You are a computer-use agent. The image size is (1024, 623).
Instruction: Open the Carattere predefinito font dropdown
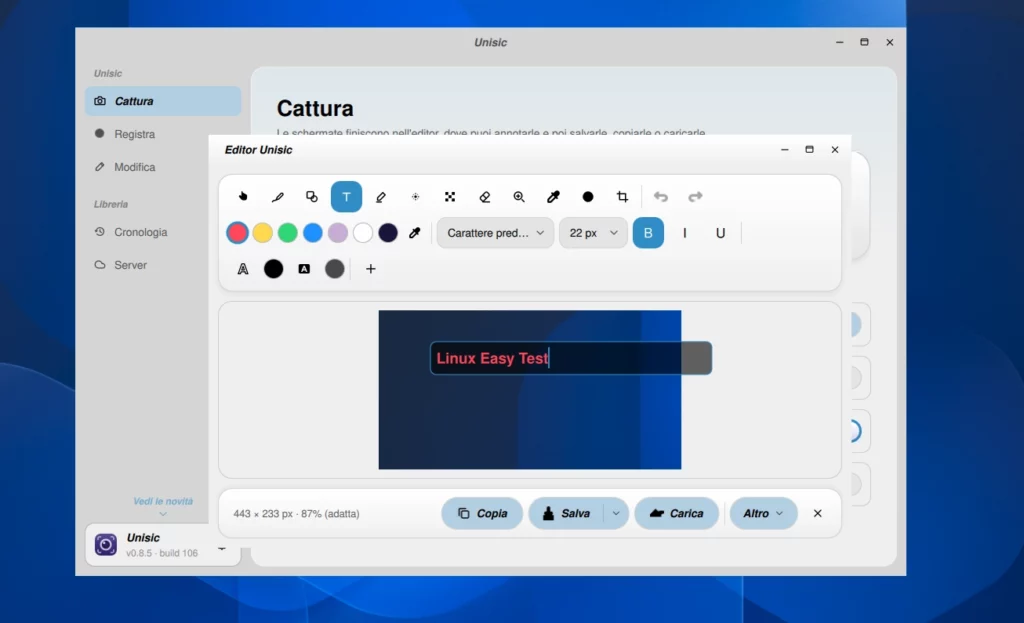point(495,232)
